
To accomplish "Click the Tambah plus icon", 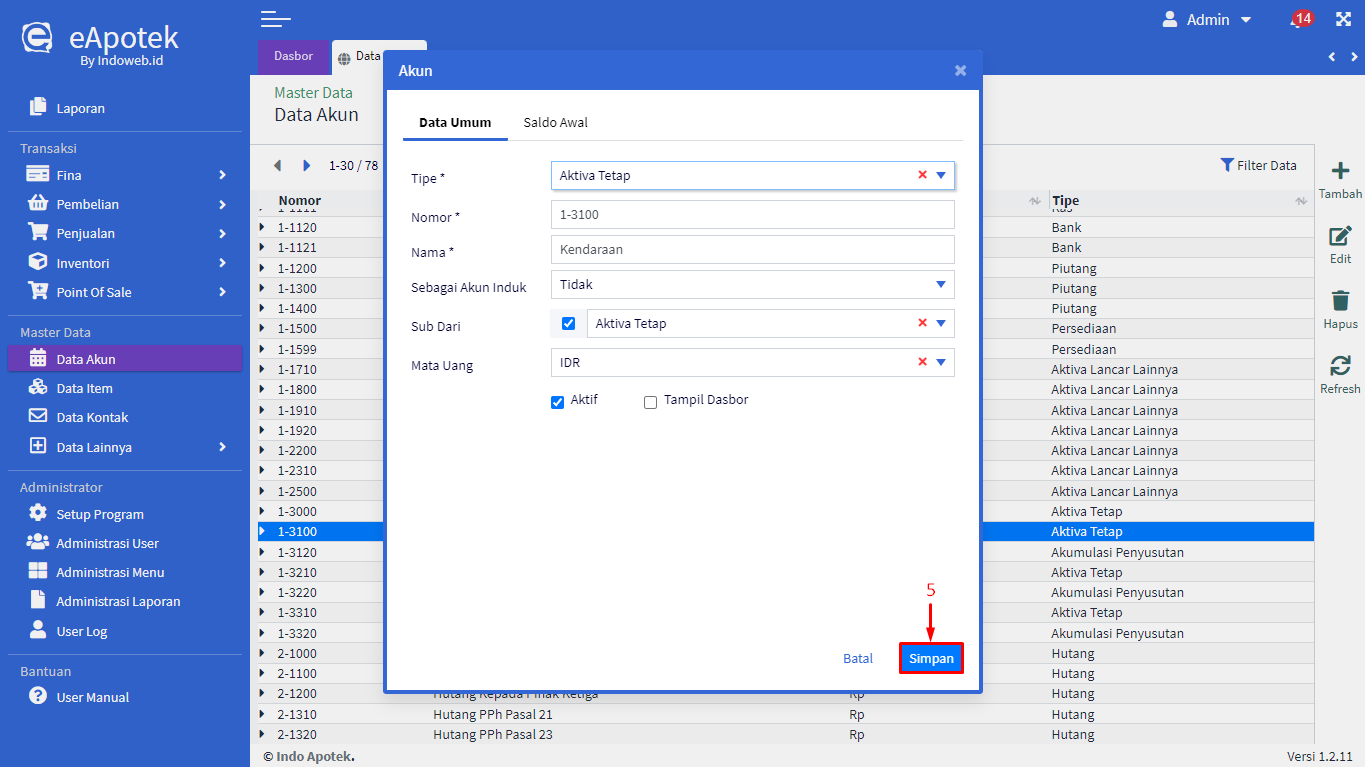I will point(1340,171).
